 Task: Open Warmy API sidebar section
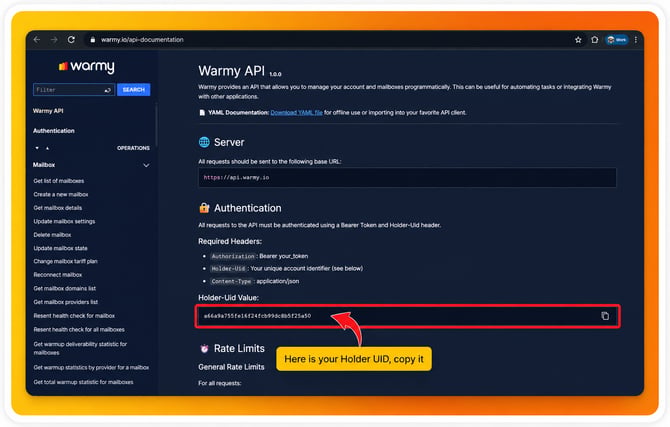click(48, 111)
